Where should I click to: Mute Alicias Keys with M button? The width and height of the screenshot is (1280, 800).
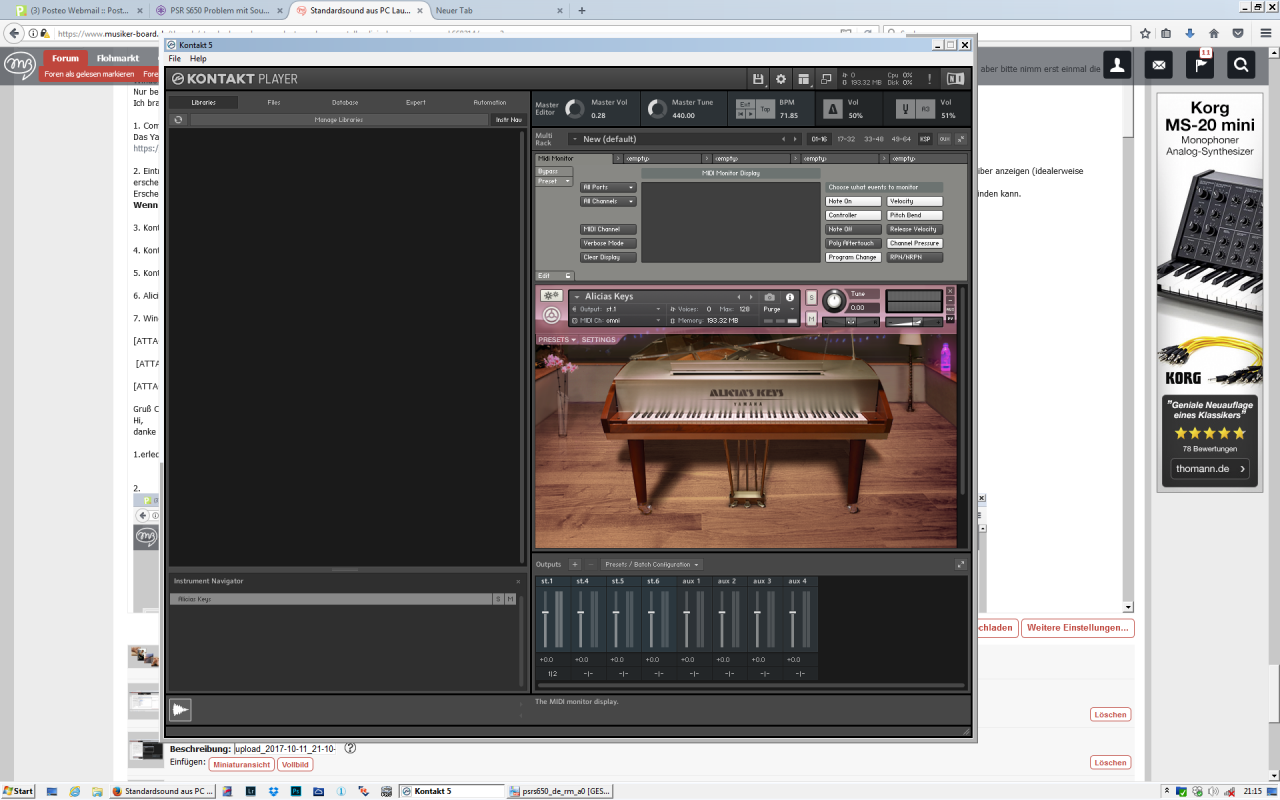click(811, 318)
